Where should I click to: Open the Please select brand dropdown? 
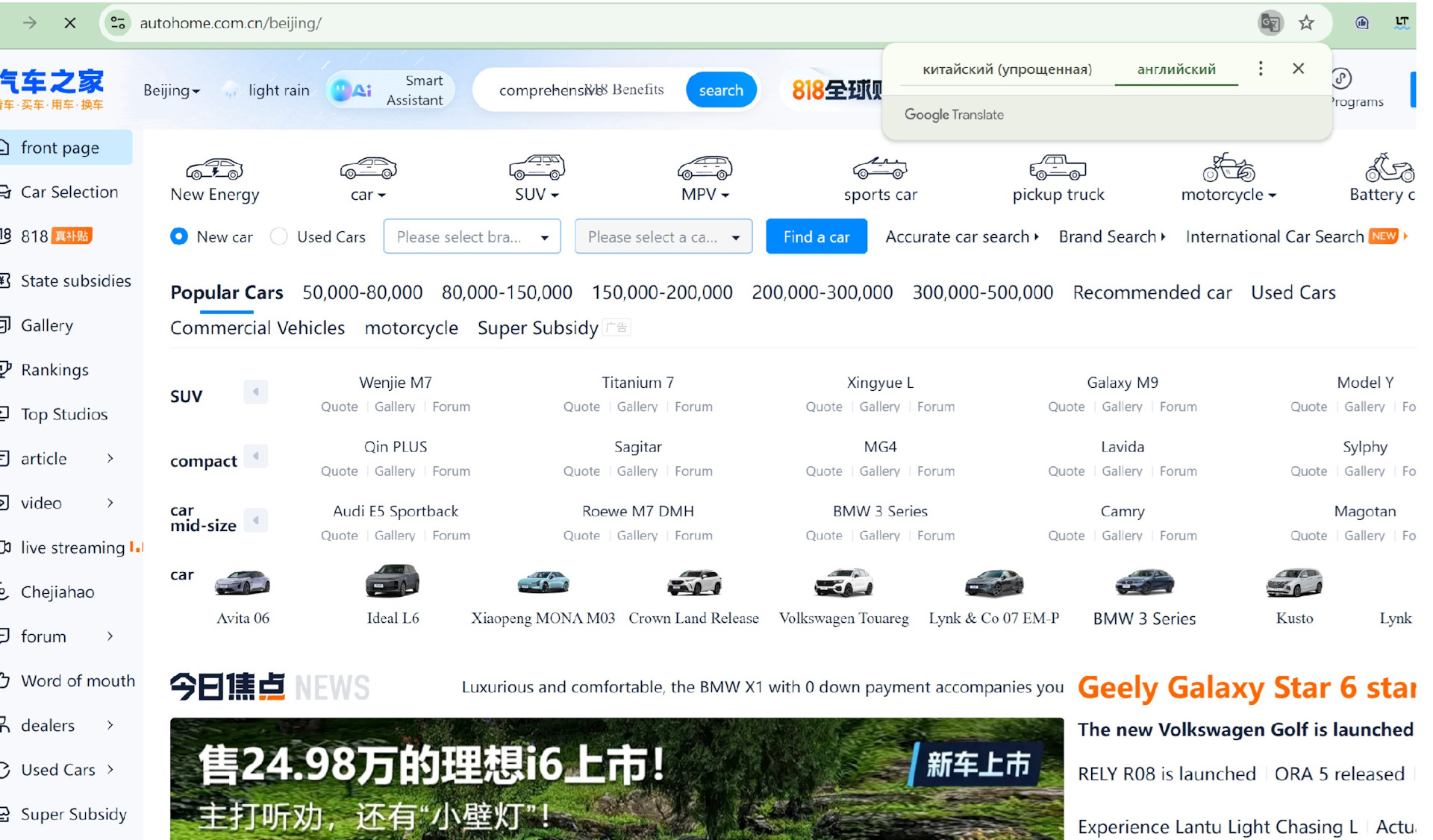472,236
